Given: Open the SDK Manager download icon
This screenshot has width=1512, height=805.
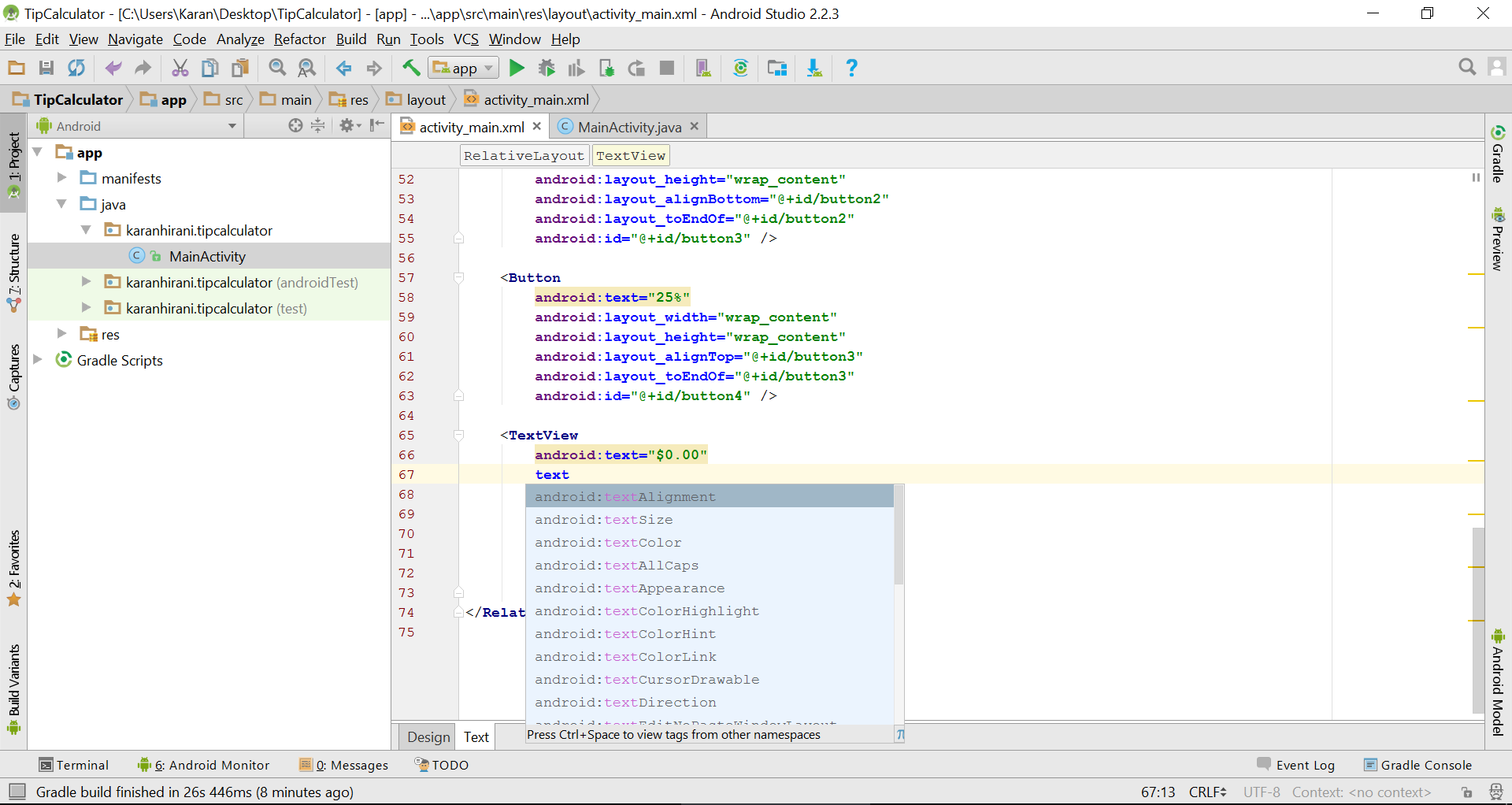Looking at the screenshot, I should (x=814, y=69).
